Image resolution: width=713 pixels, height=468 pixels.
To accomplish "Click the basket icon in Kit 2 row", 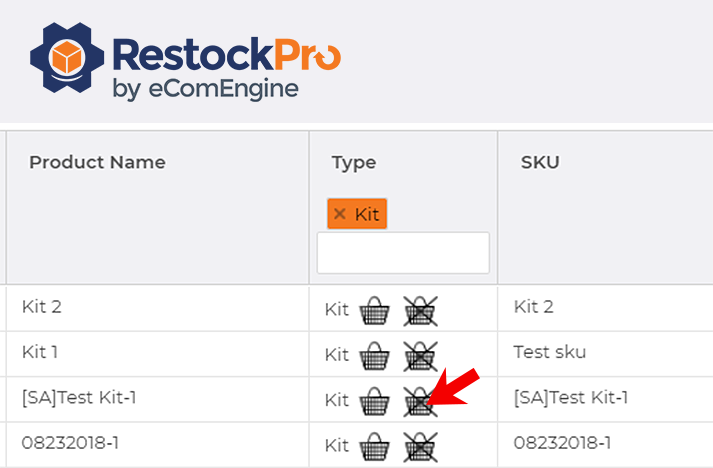I will (x=374, y=310).
